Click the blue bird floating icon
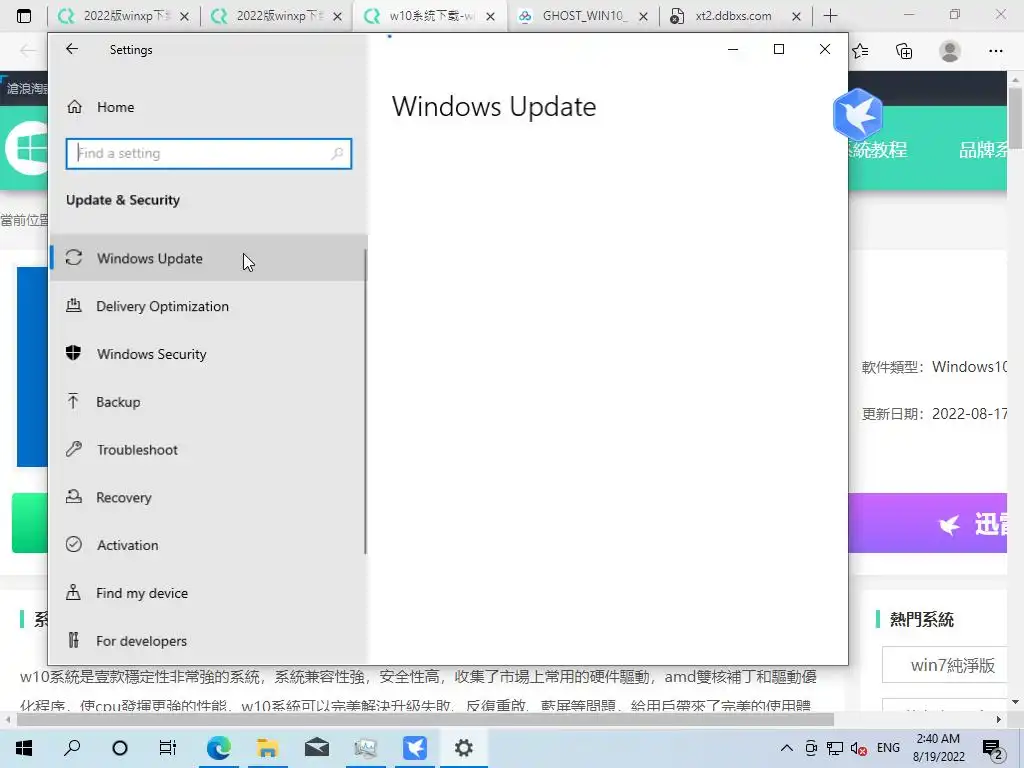 pyautogui.click(x=858, y=115)
